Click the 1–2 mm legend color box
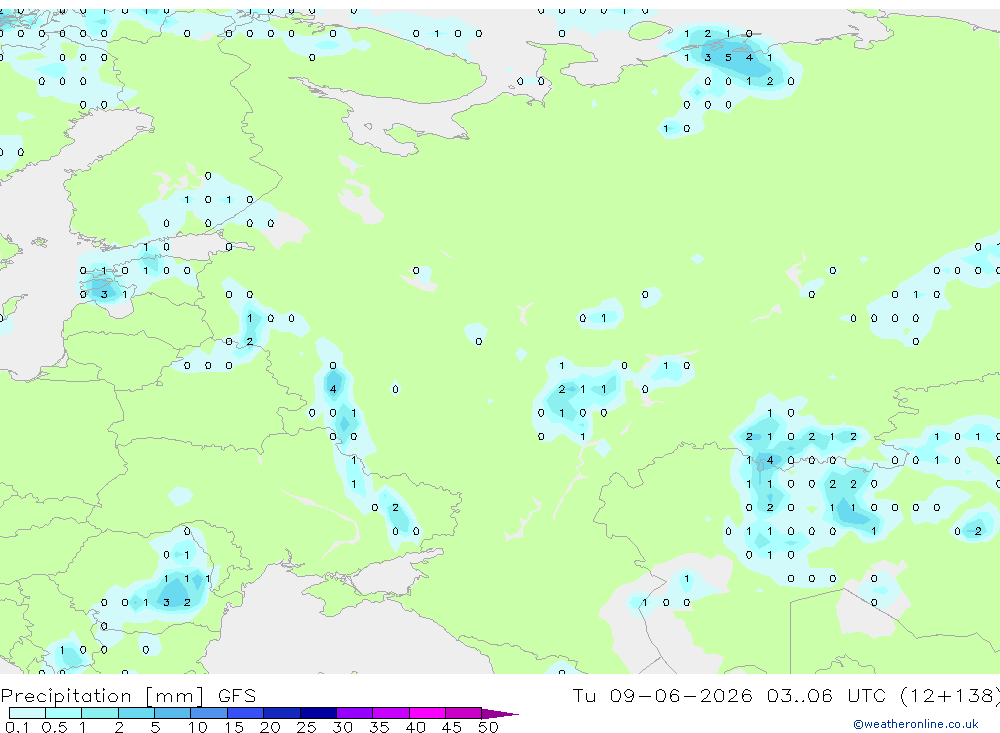Viewport: 1000px width, 733px height. pos(100,713)
